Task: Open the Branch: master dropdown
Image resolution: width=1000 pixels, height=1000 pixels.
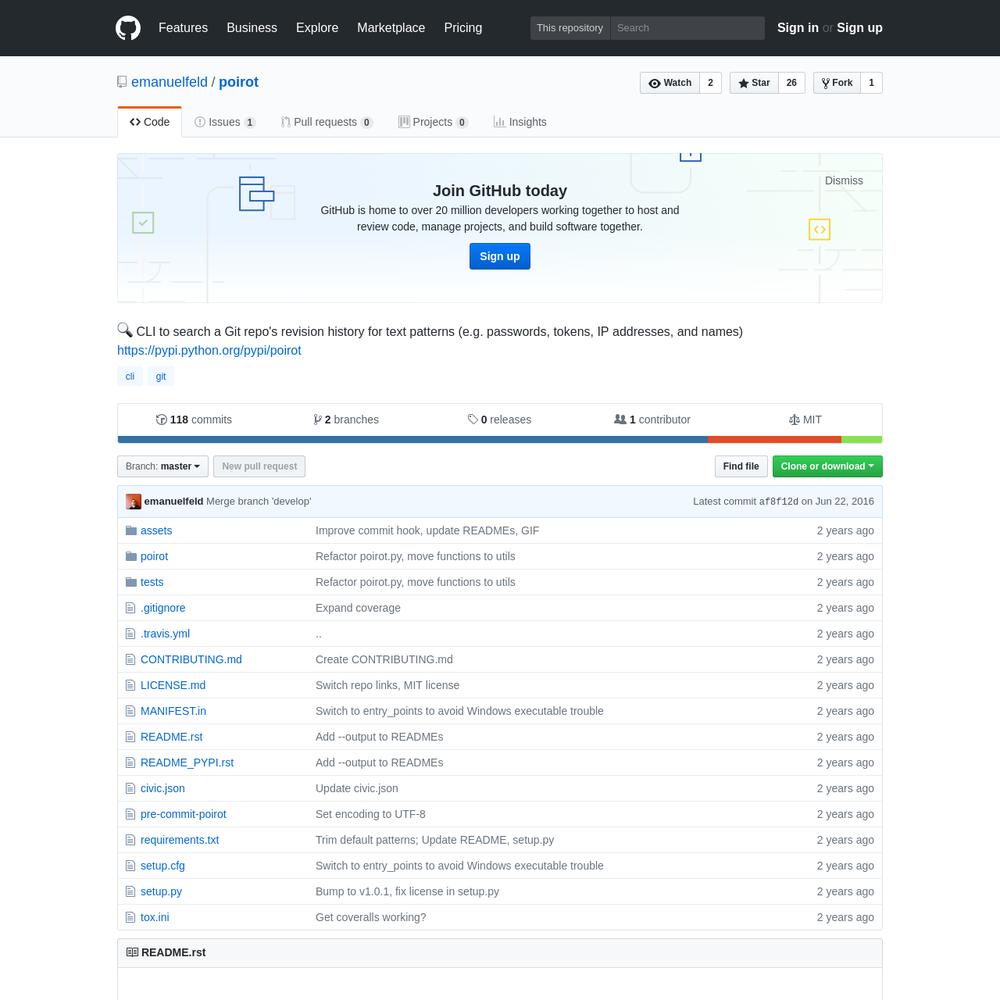Action: click(163, 466)
